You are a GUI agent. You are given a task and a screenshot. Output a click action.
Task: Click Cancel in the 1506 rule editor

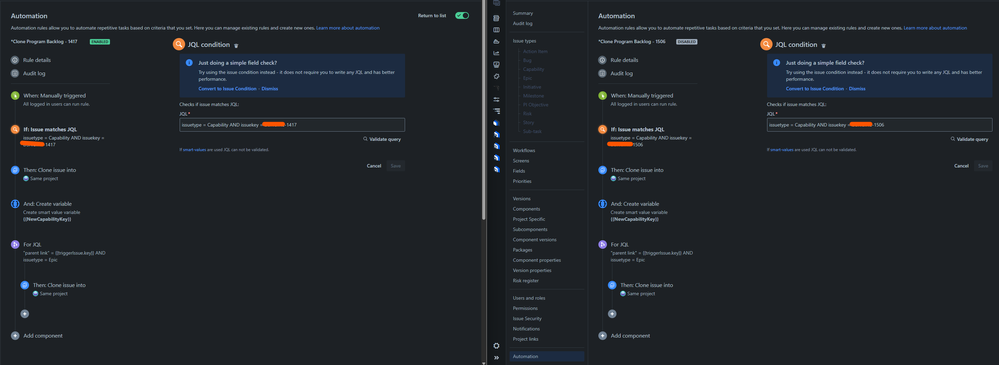[961, 166]
